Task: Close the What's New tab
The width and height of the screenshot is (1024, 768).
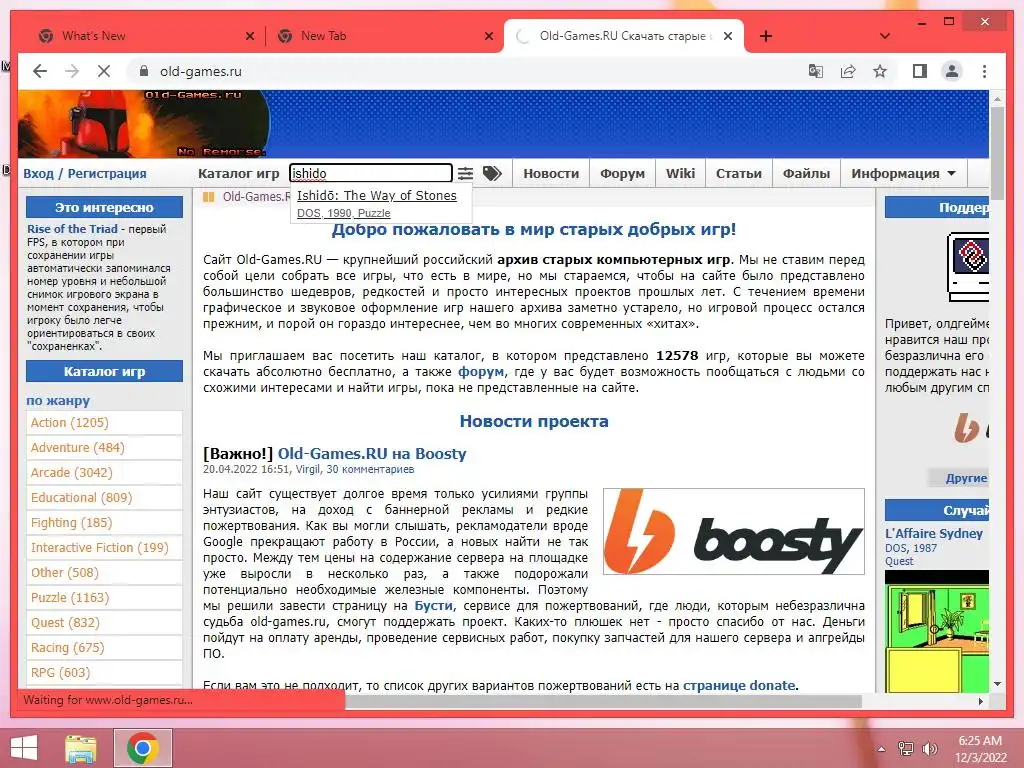Action: (x=250, y=36)
